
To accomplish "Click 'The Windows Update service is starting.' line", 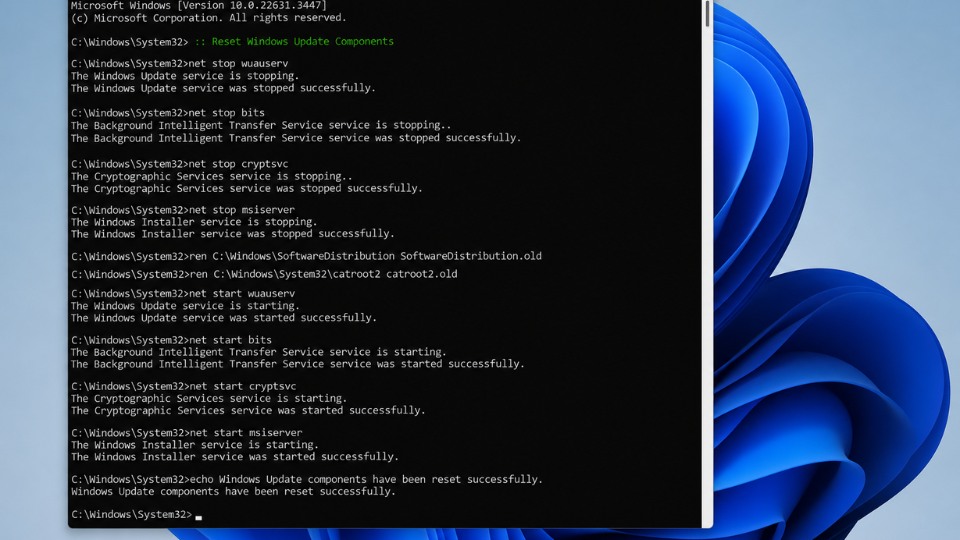I will [x=185, y=306].
